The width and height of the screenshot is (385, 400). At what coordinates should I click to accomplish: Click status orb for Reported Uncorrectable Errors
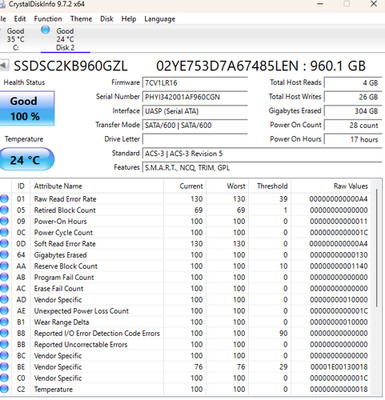pos(4,344)
